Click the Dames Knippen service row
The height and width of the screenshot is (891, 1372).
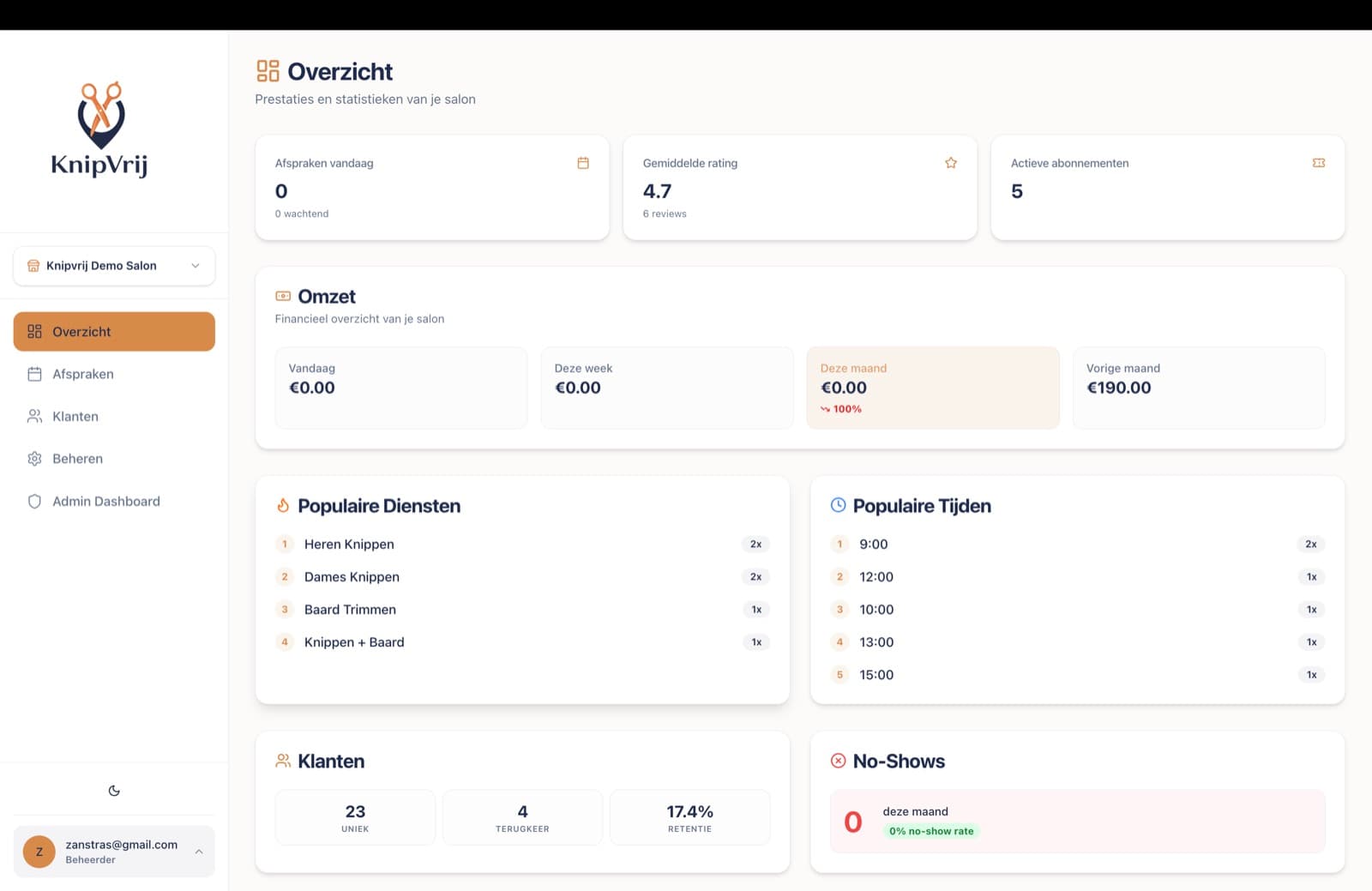click(522, 576)
